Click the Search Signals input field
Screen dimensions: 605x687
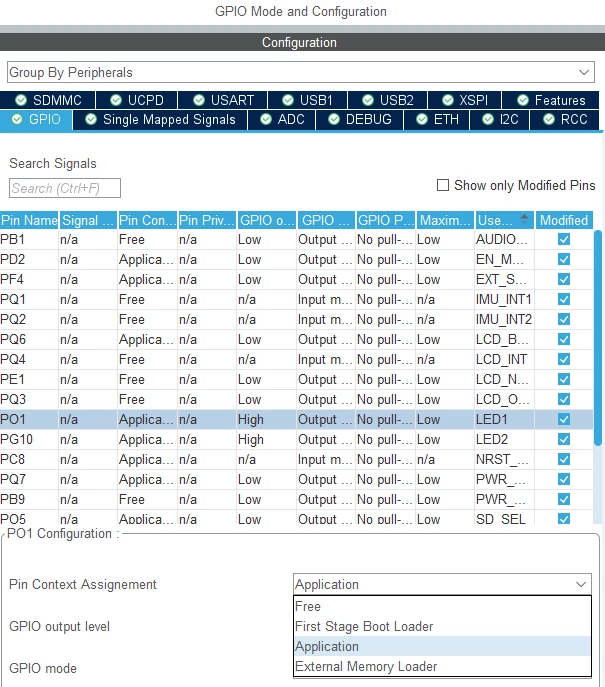[65, 188]
